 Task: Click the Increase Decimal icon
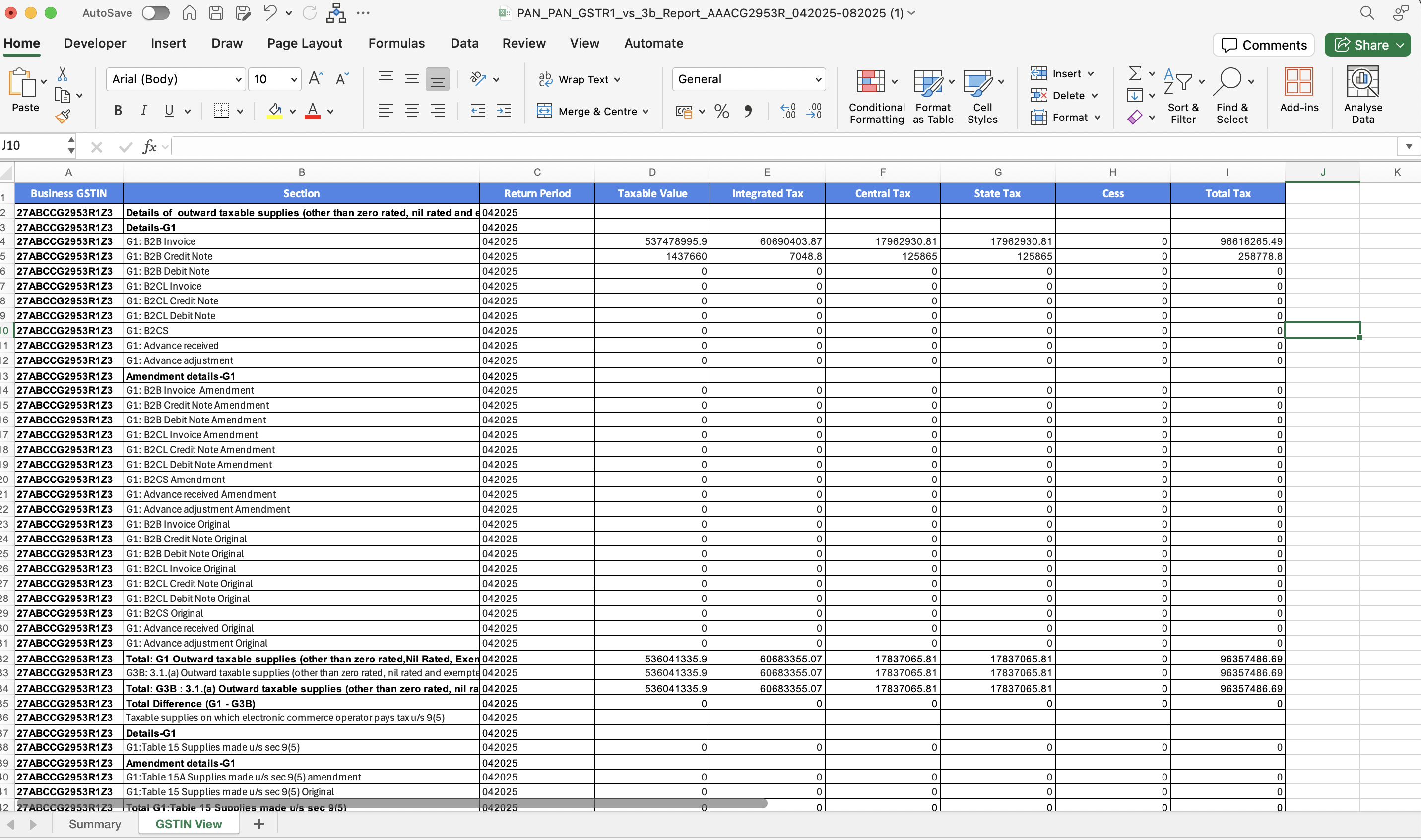point(788,111)
